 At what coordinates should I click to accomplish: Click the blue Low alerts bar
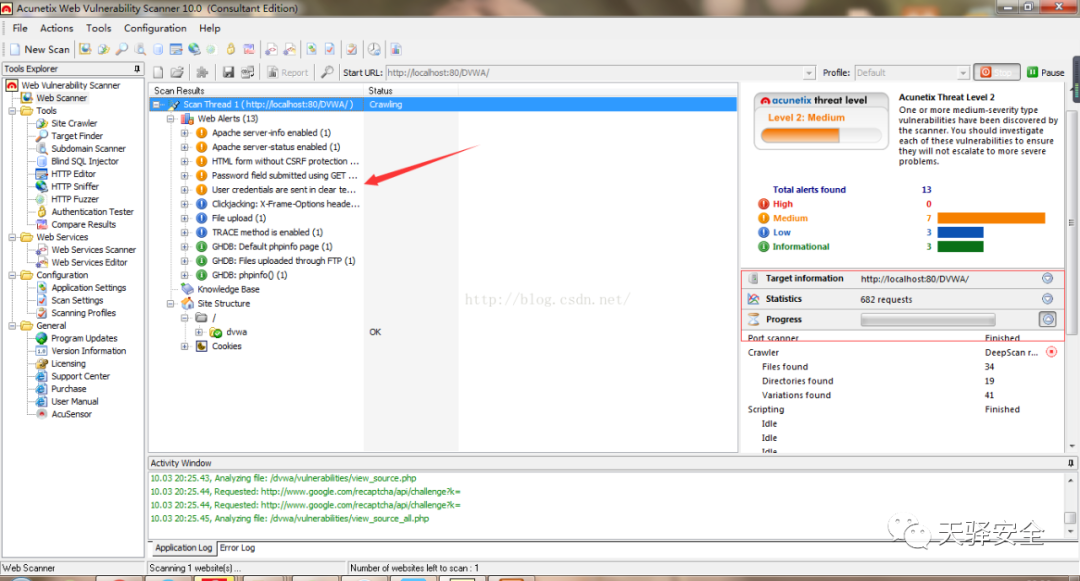(x=960, y=233)
